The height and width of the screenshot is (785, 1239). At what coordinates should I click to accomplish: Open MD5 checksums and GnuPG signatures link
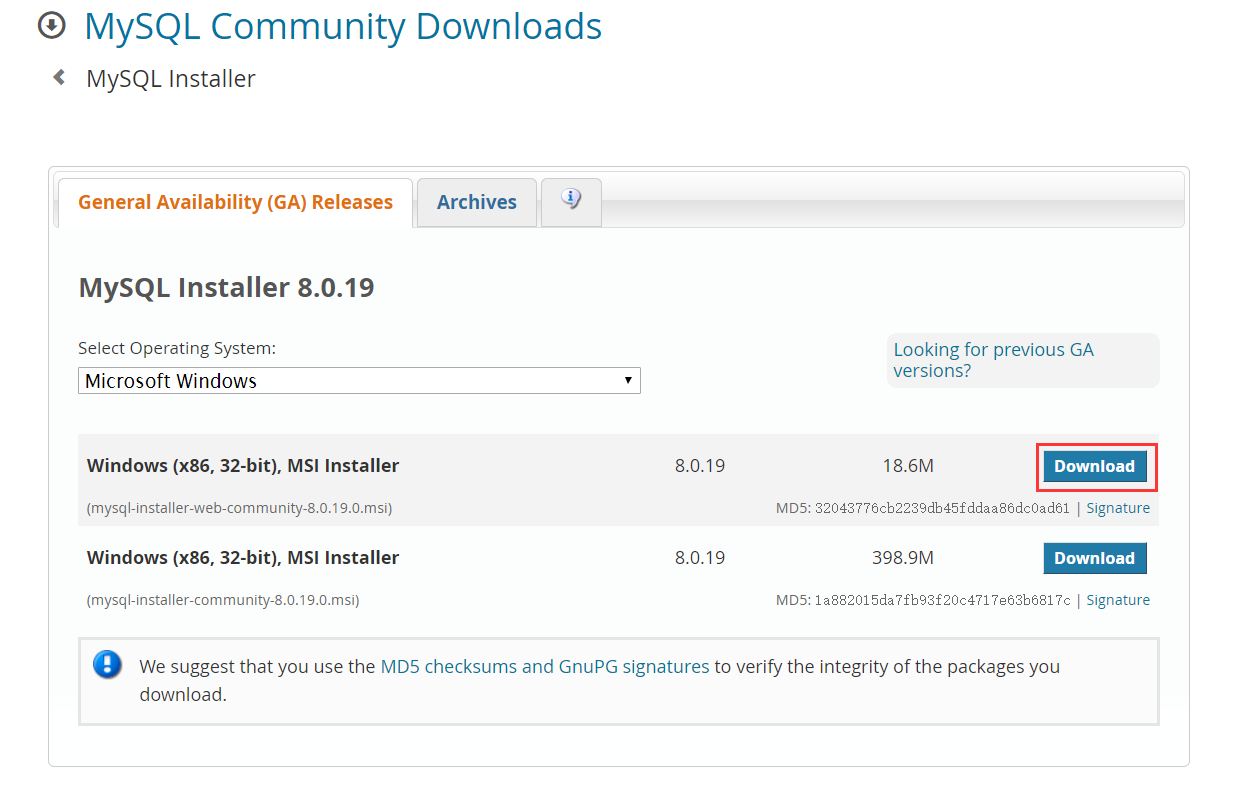545,666
